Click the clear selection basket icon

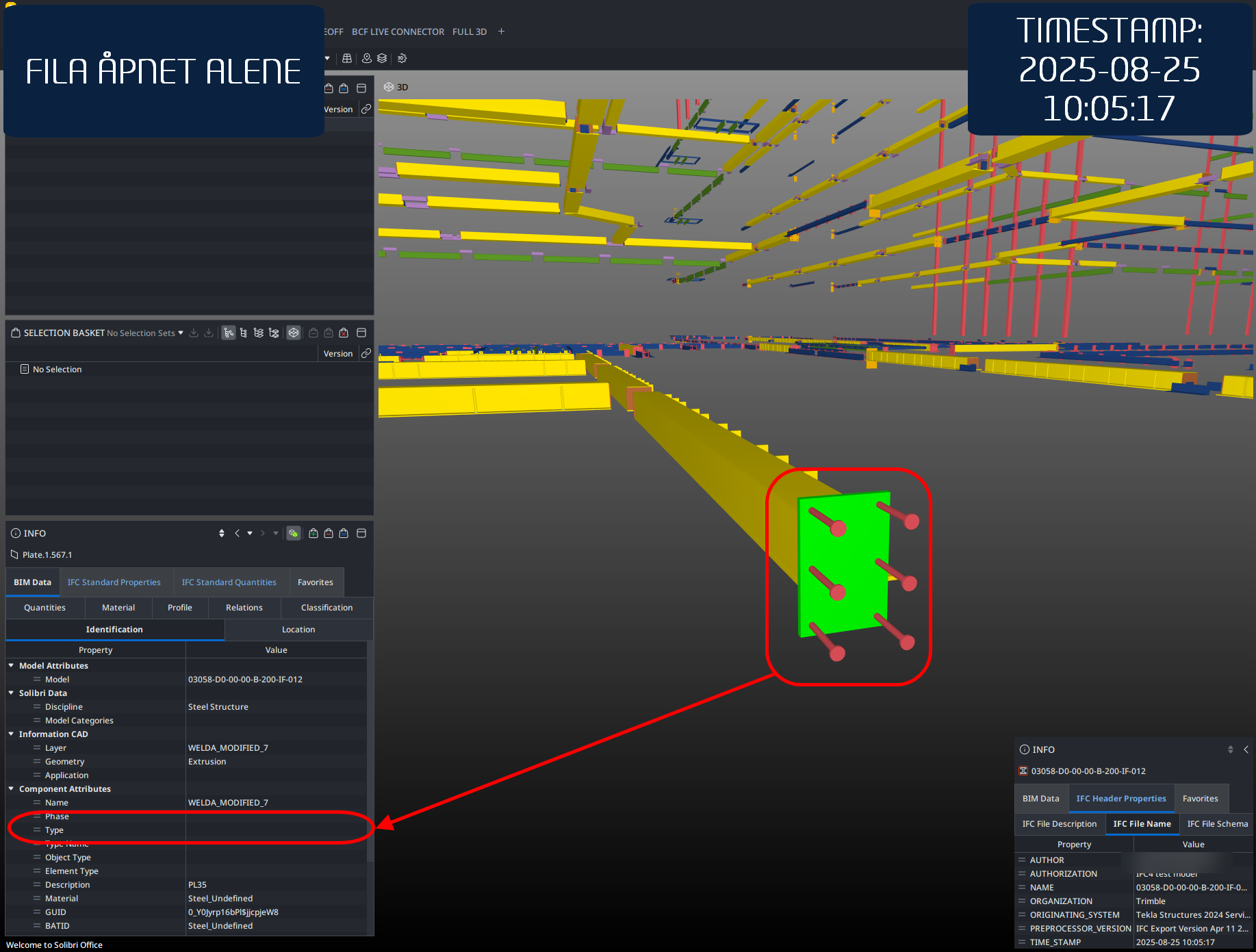click(x=344, y=333)
